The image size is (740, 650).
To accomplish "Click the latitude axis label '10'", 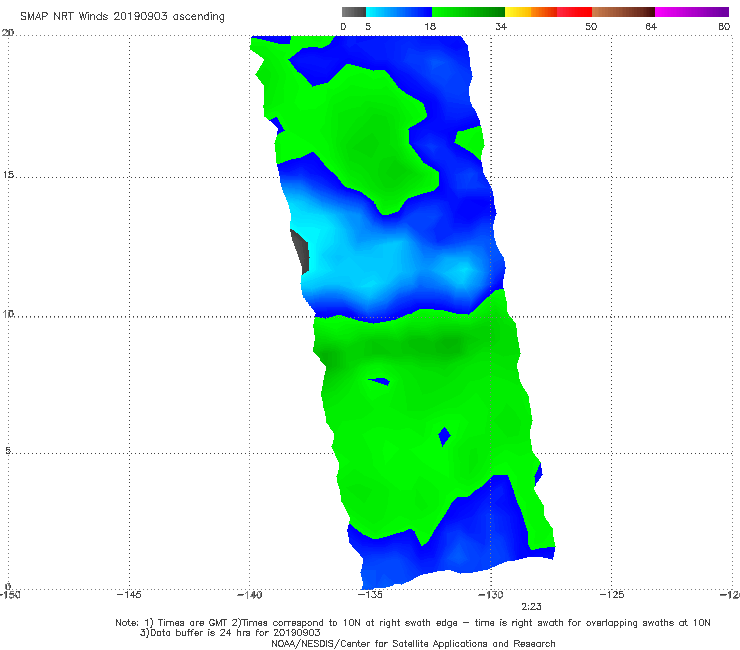I will point(8,313).
